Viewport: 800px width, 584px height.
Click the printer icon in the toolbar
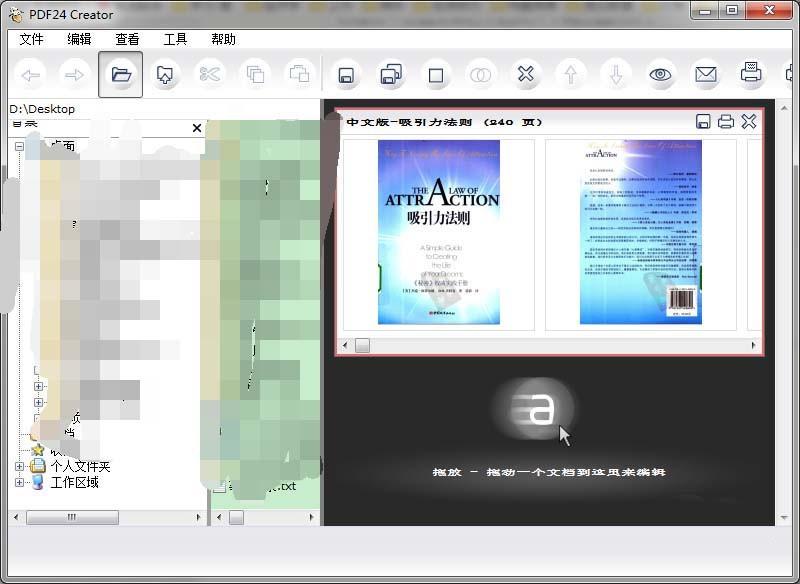pos(749,73)
